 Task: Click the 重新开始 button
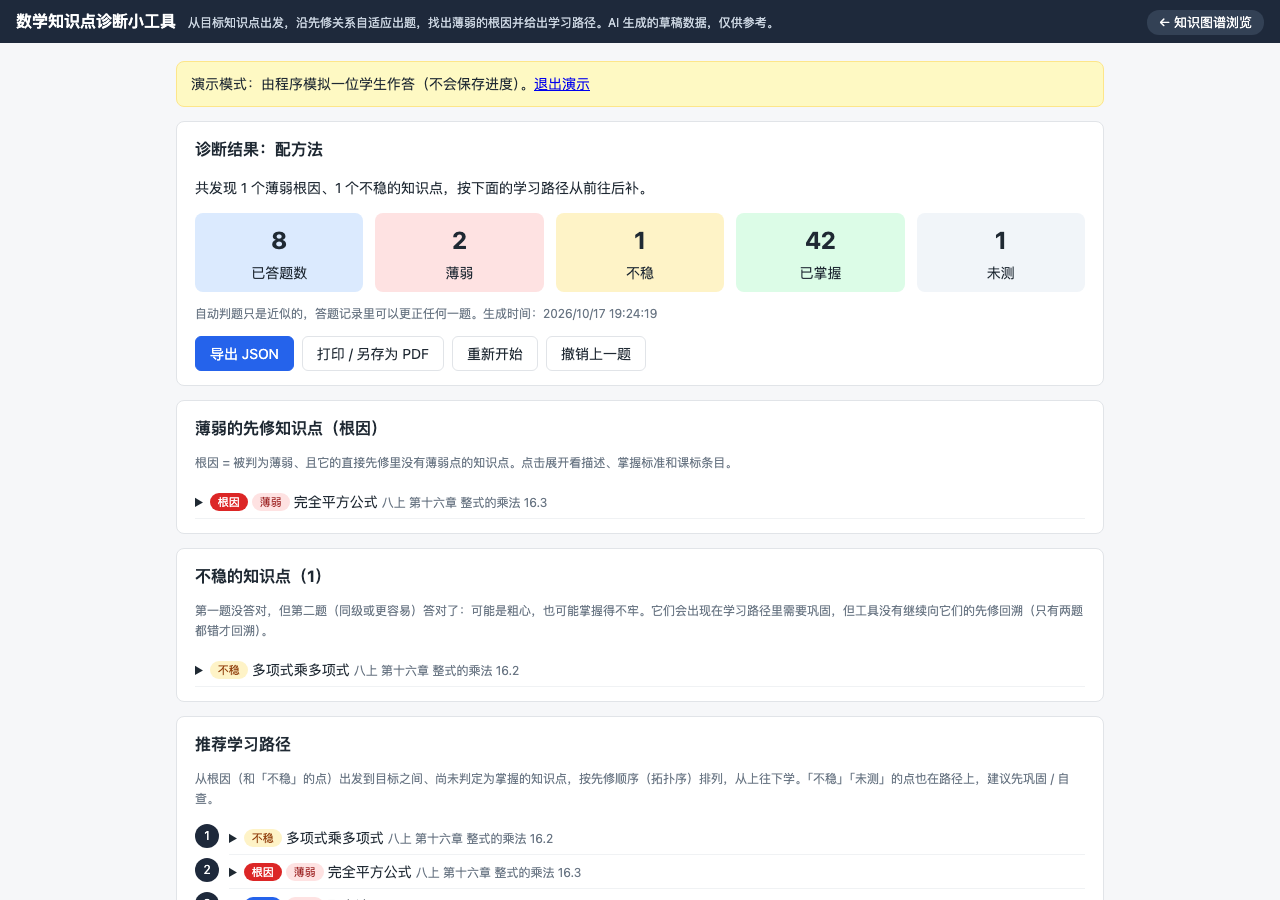point(495,353)
